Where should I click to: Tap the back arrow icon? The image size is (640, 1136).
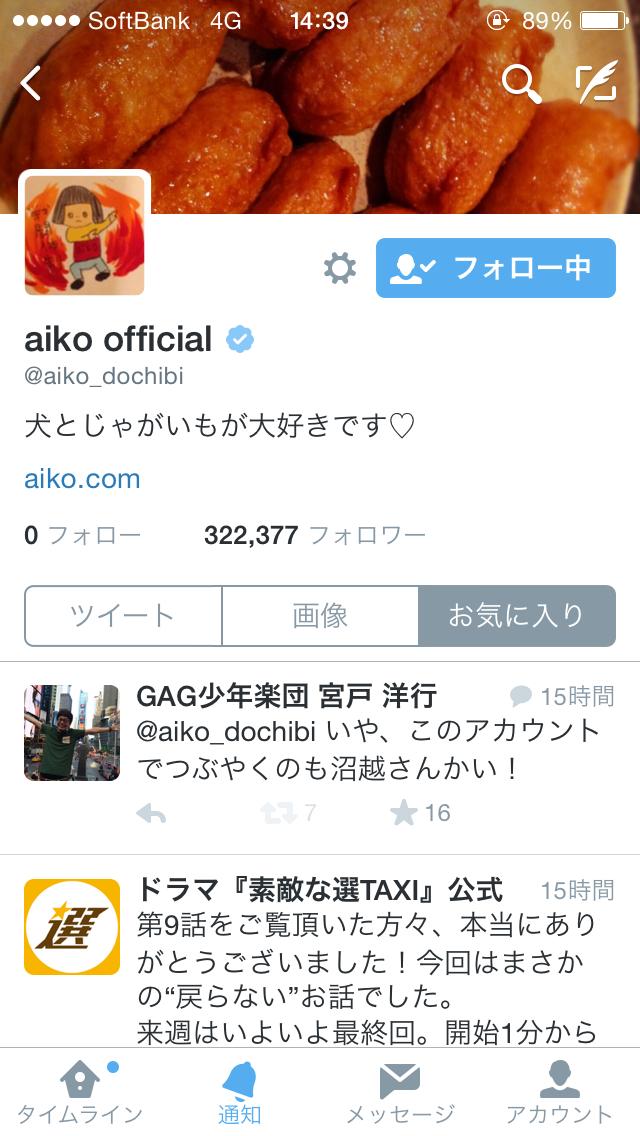(30, 83)
